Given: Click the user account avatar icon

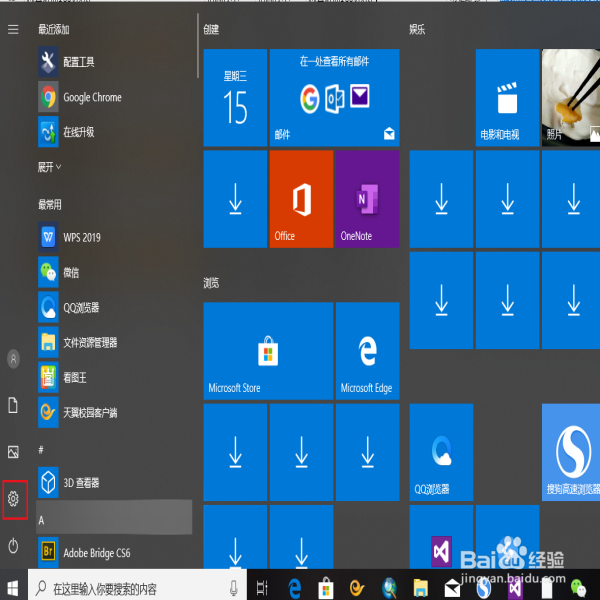Looking at the screenshot, I should coord(13,359).
